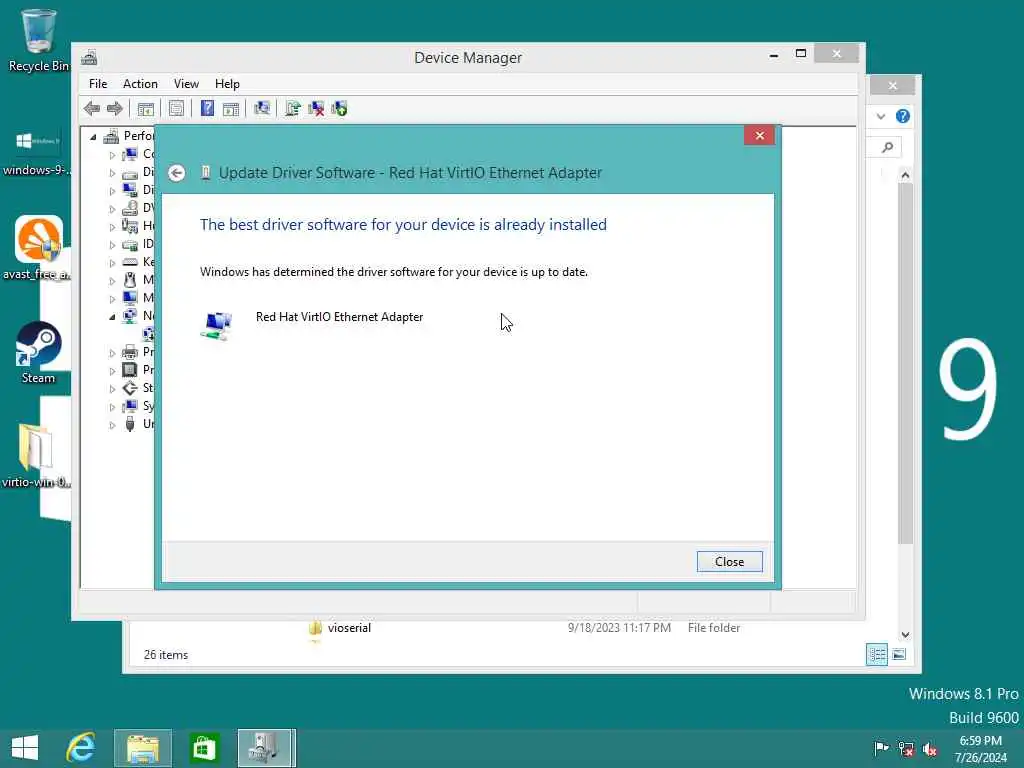Click the blue question-mark Help toolbar icon
Screen dimensions: 1024x768
pyautogui.click(x=207, y=108)
